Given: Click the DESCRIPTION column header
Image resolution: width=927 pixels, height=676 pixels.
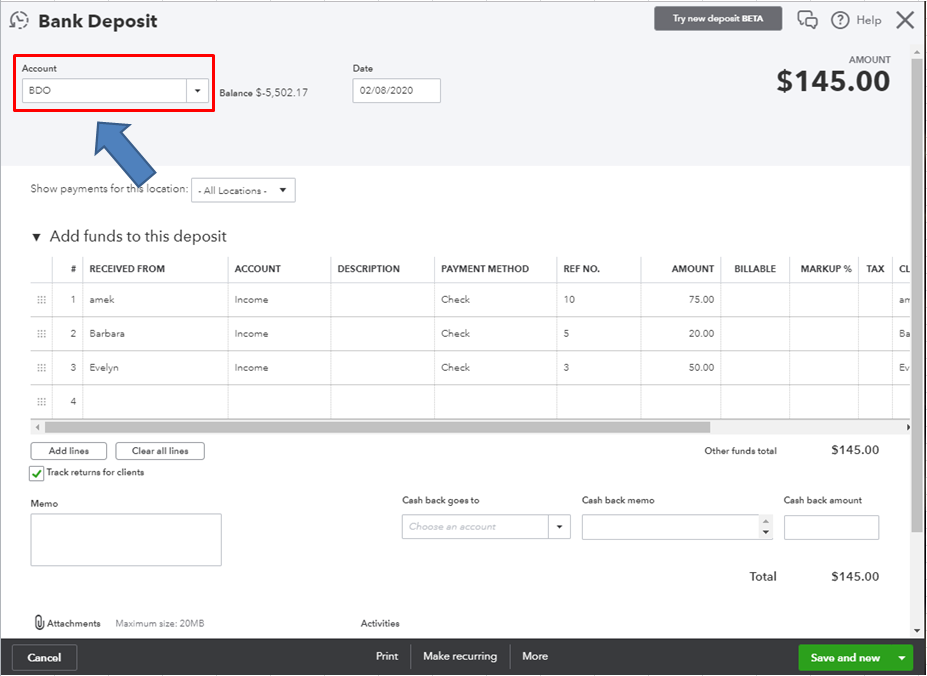Looking at the screenshot, I should coord(368,269).
